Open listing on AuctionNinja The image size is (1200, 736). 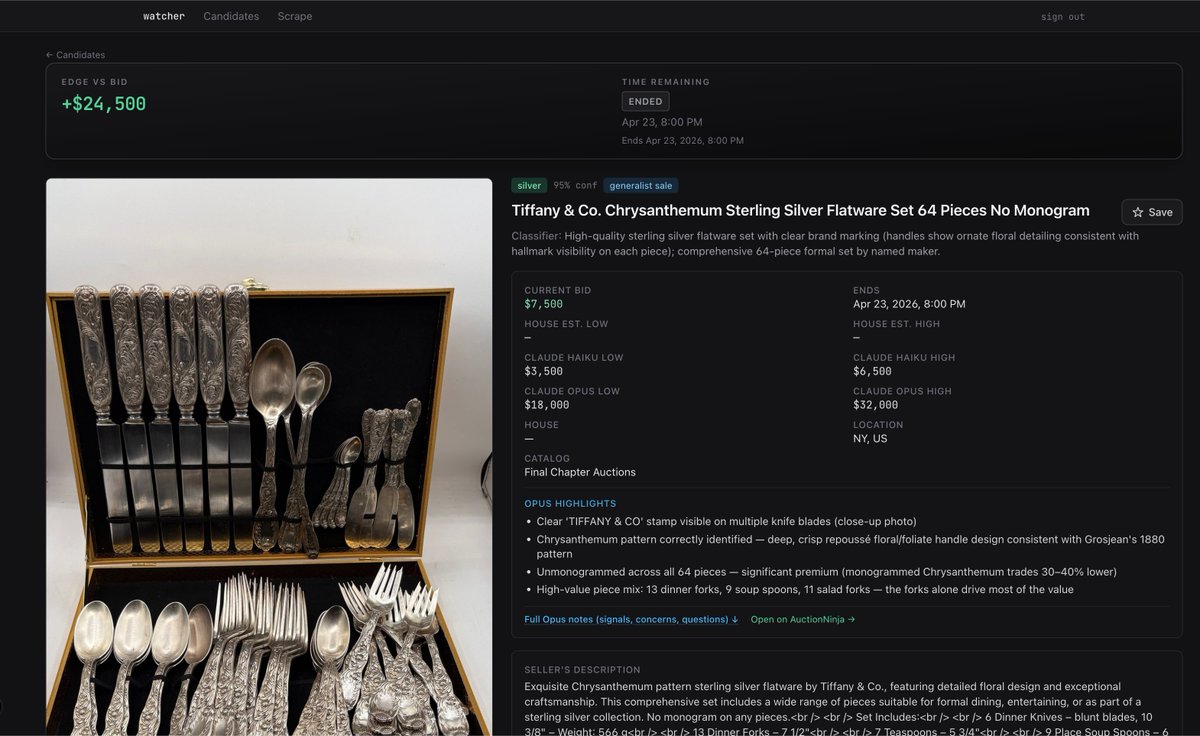click(x=803, y=619)
